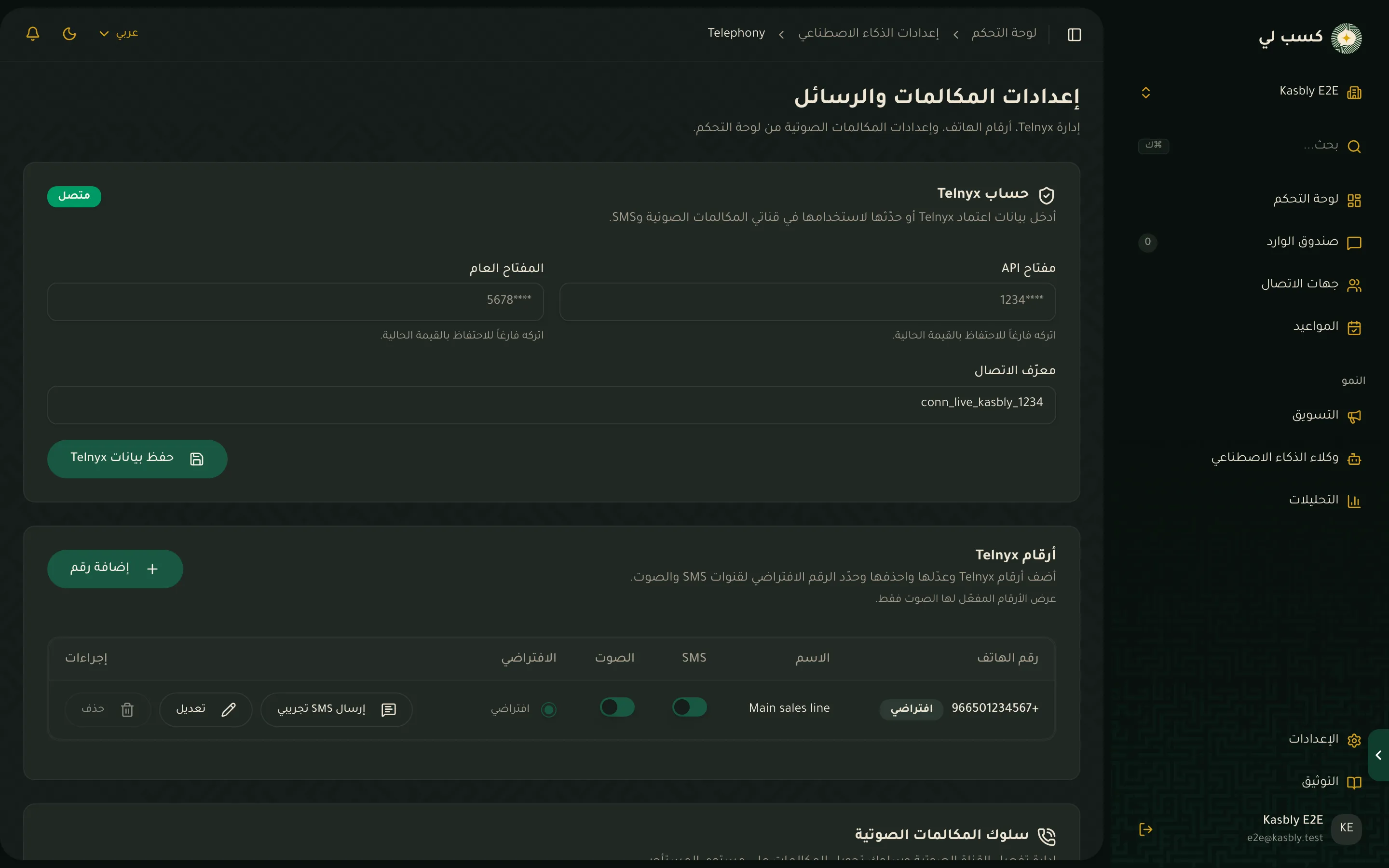Toggle الصوت voice switch for Main sales line

(x=617, y=707)
